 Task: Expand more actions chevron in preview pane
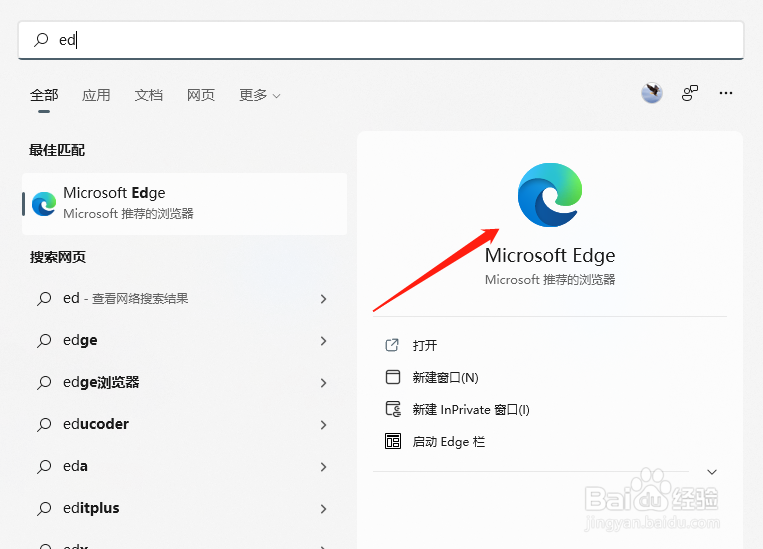click(x=712, y=472)
